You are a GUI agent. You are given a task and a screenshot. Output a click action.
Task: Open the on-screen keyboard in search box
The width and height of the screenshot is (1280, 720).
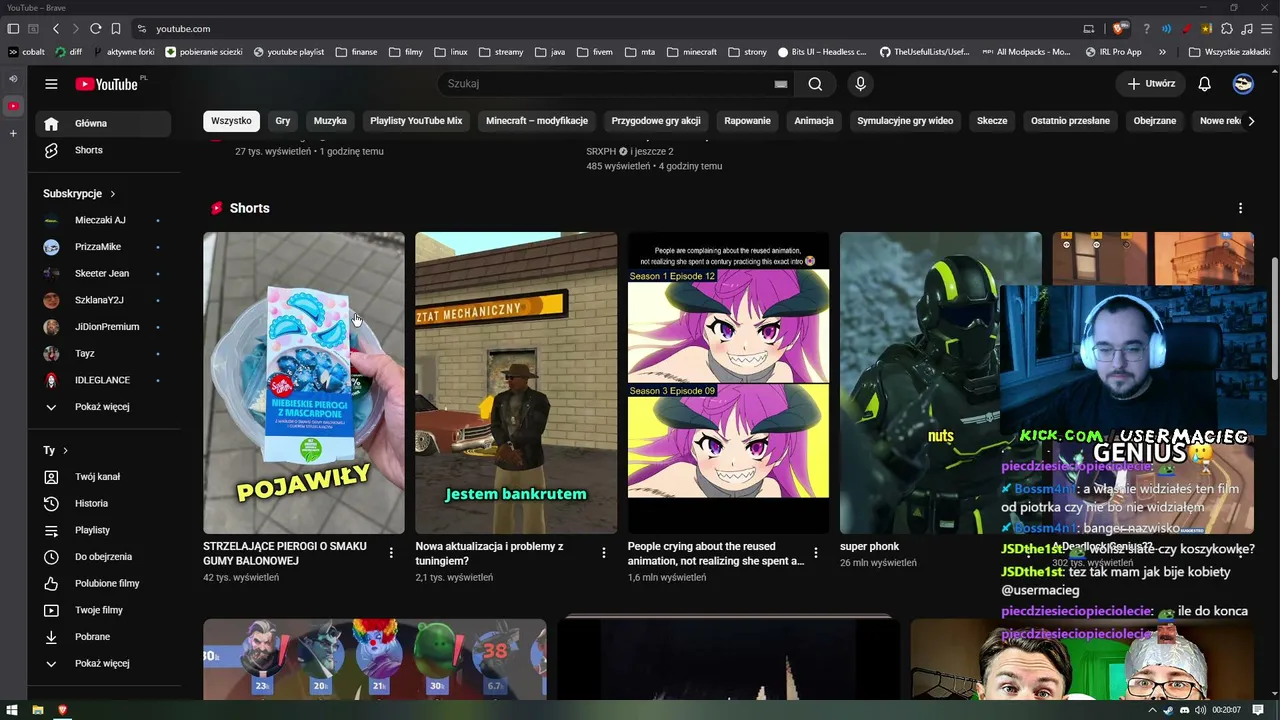coord(781,84)
